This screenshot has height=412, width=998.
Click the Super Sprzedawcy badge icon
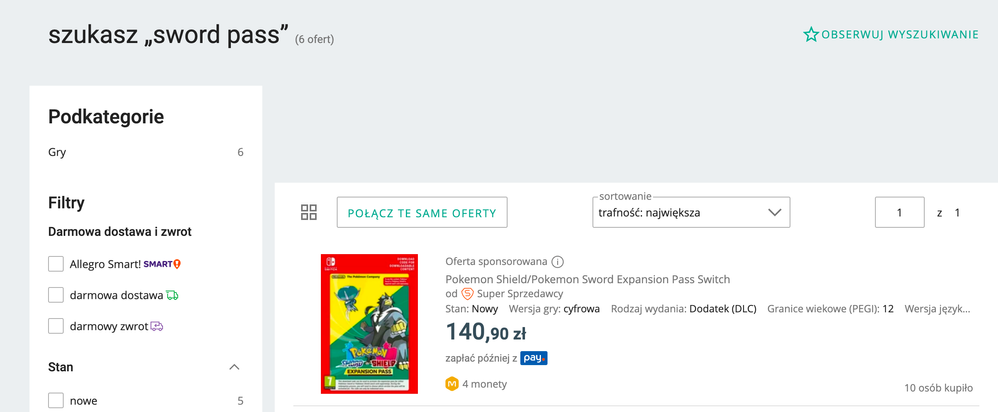(x=467, y=294)
